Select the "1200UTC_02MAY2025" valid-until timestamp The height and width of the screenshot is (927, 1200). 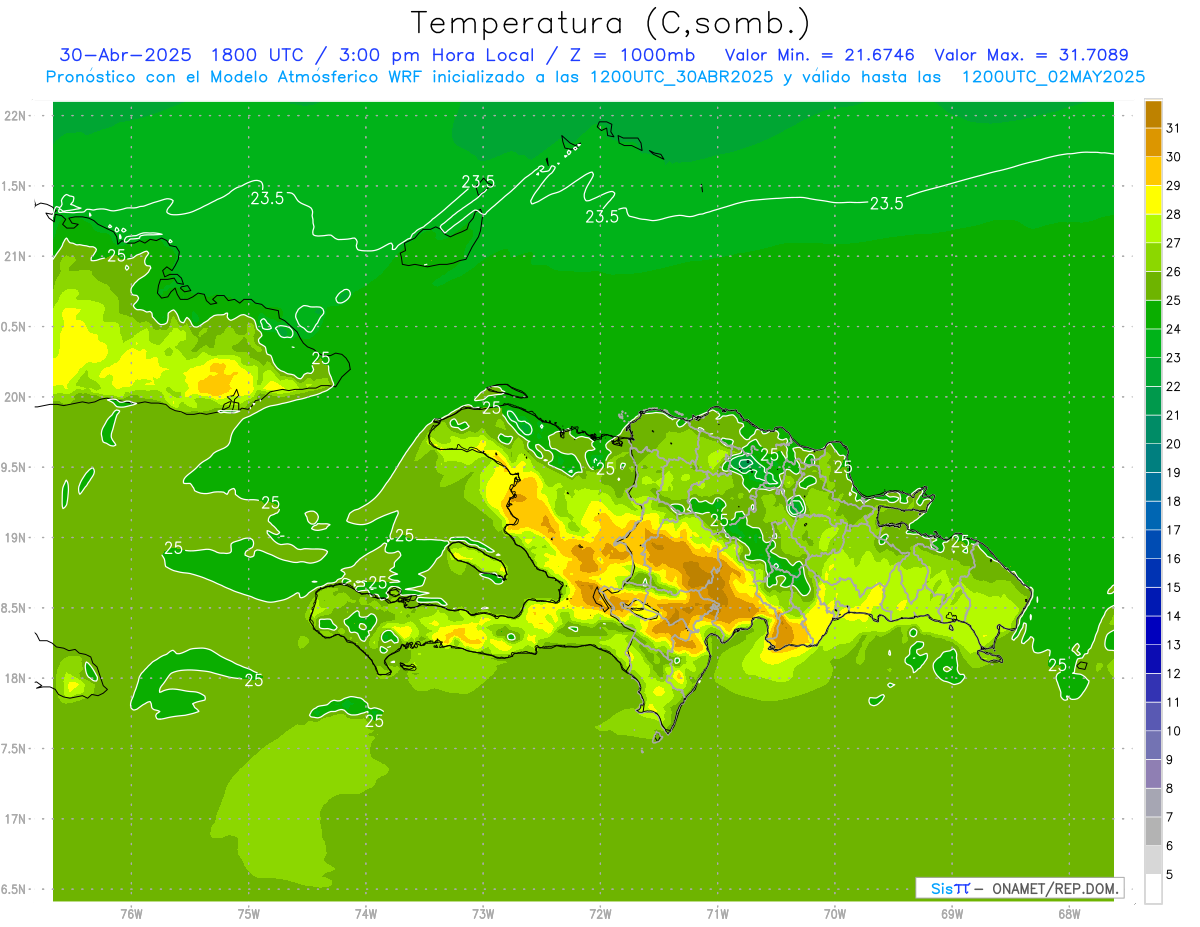1053,77
